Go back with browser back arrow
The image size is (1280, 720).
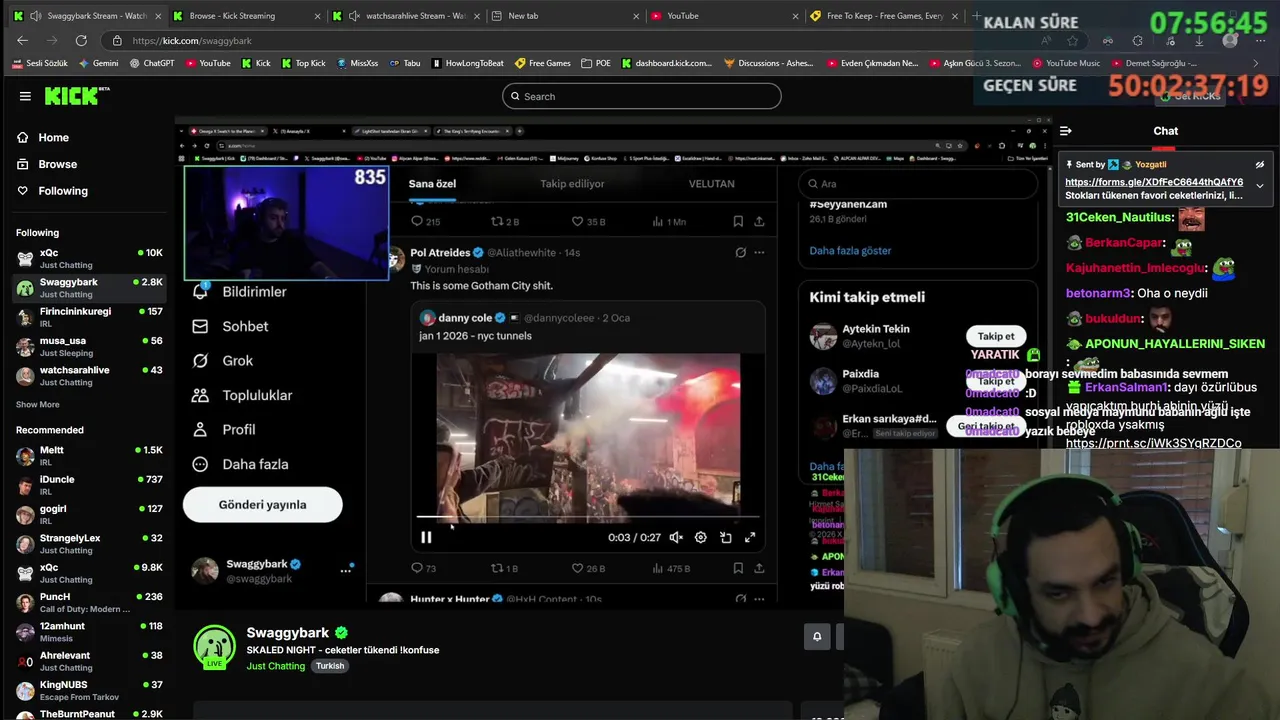click(x=22, y=41)
